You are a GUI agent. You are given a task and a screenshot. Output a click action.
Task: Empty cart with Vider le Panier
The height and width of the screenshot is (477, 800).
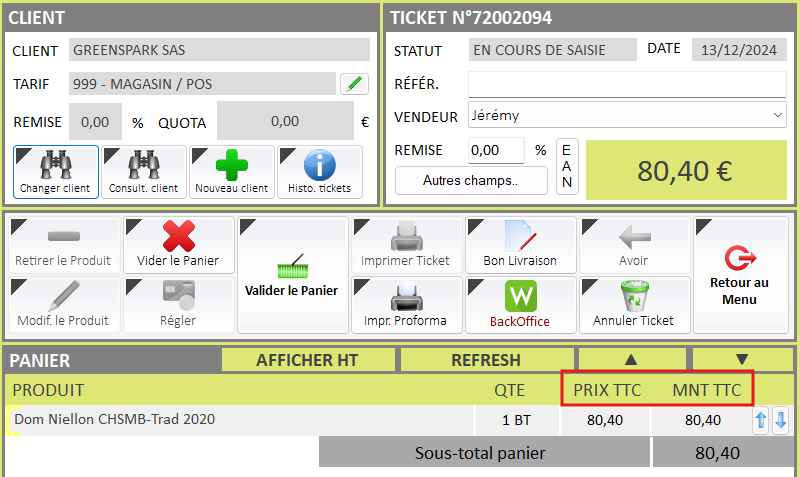[x=178, y=237]
